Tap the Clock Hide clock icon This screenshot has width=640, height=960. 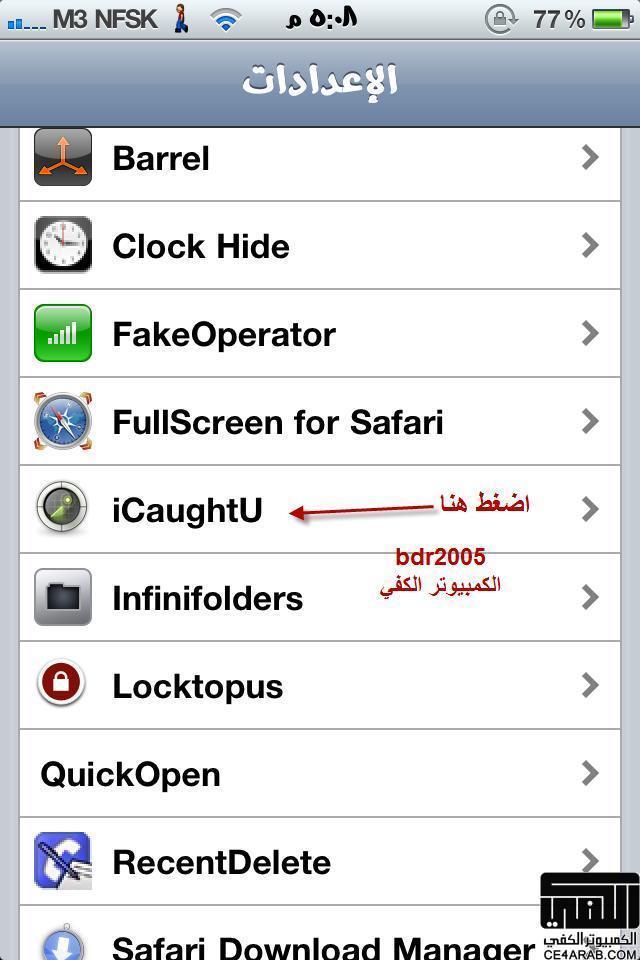point(63,244)
